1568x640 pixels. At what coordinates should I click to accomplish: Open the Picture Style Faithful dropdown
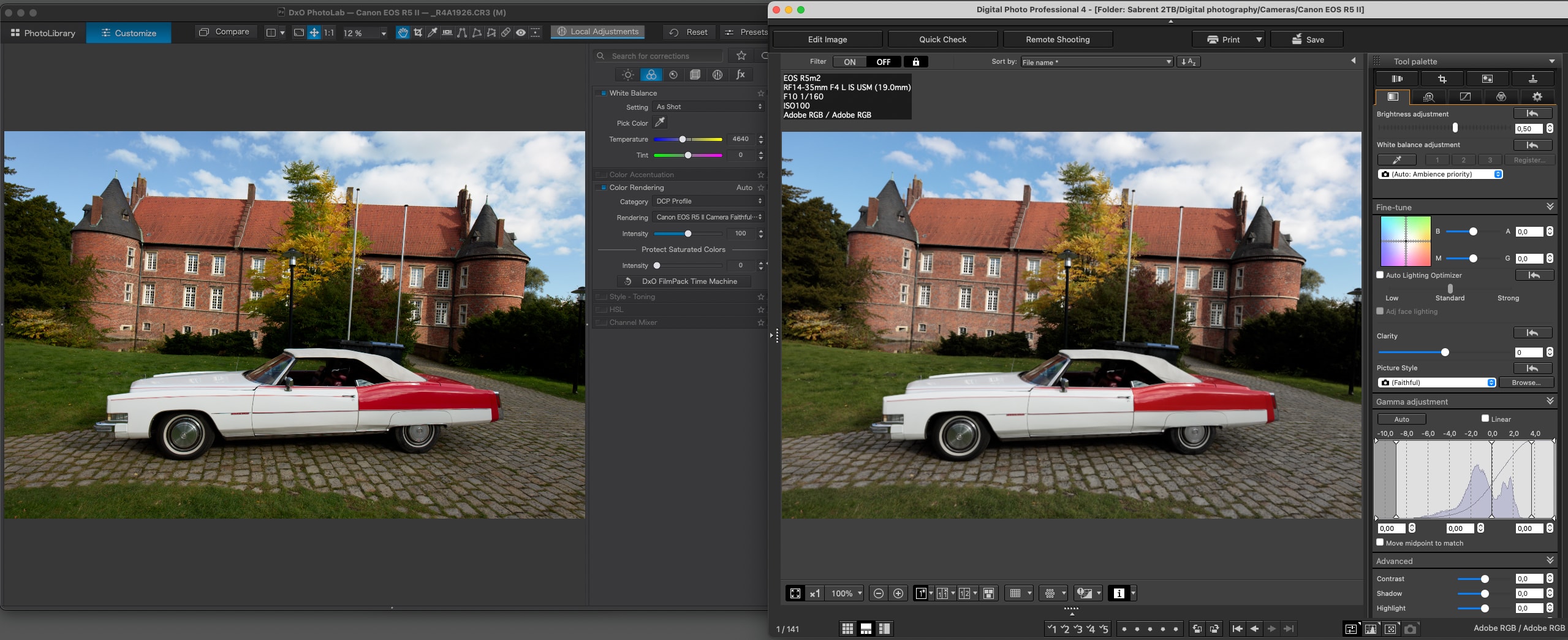[x=1436, y=383]
